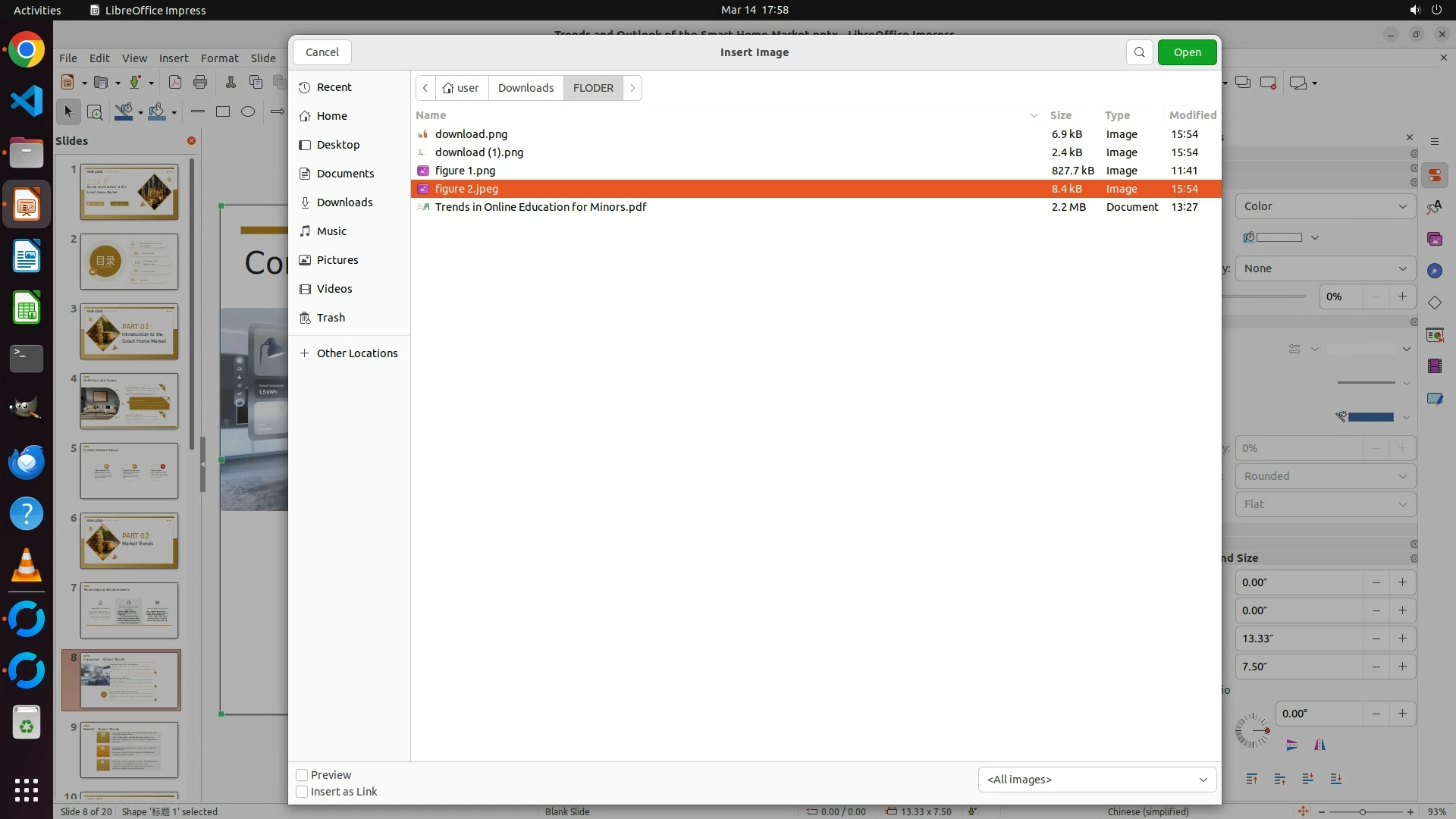Click the green Open button
This screenshot has height=819, width=1456.
(x=1187, y=52)
